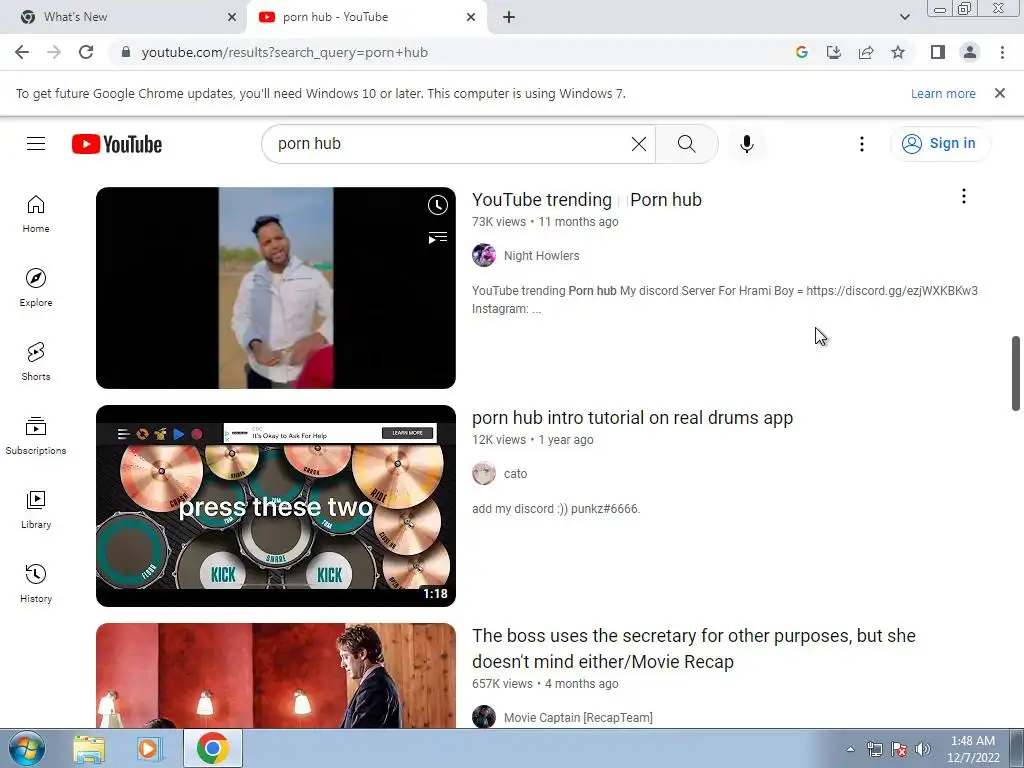Screen dimensions: 1024x768
Task: Open the Movie Recap video thumbnail
Action: click(276, 676)
